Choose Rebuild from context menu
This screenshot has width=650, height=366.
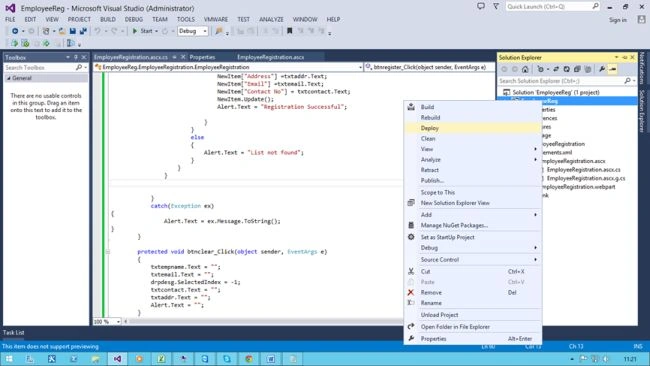click(473, 118)
